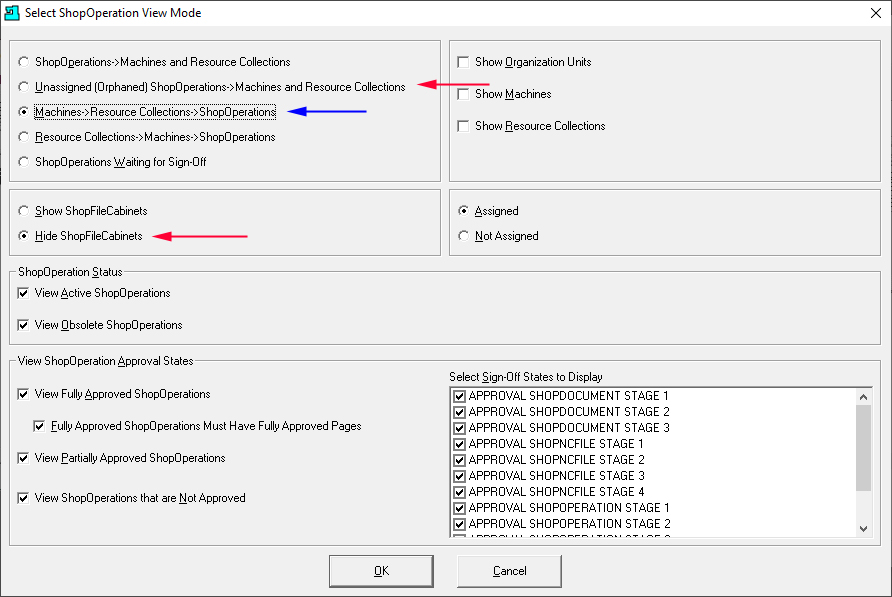Uncheck APPROVAL SHOPDOCUMENT STAGE 3

pos(460,428)
